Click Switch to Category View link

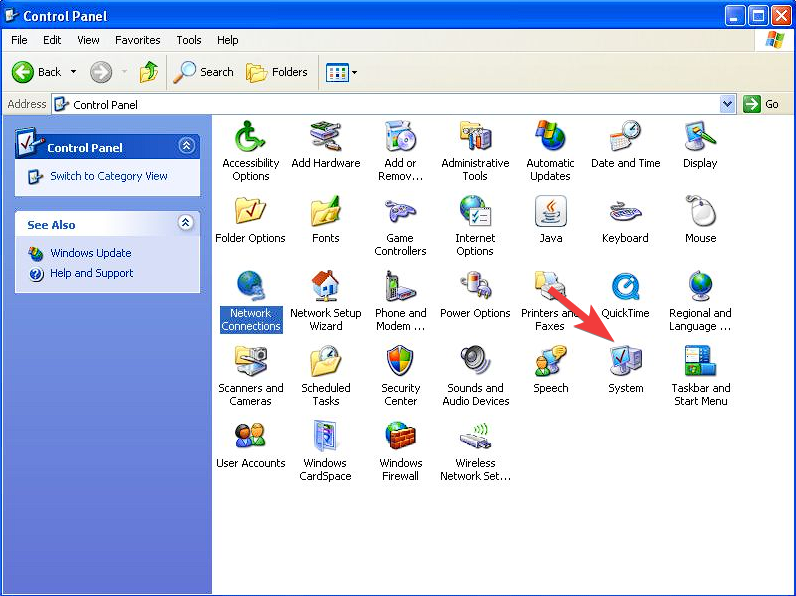pyautogui.click(x=109, y=176)
